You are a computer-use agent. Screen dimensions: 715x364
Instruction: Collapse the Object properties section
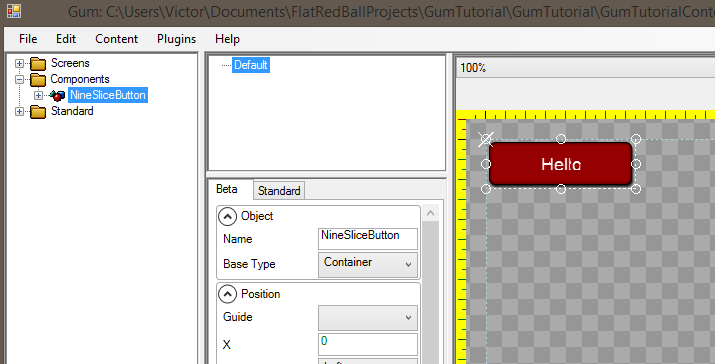coord(227,216)
